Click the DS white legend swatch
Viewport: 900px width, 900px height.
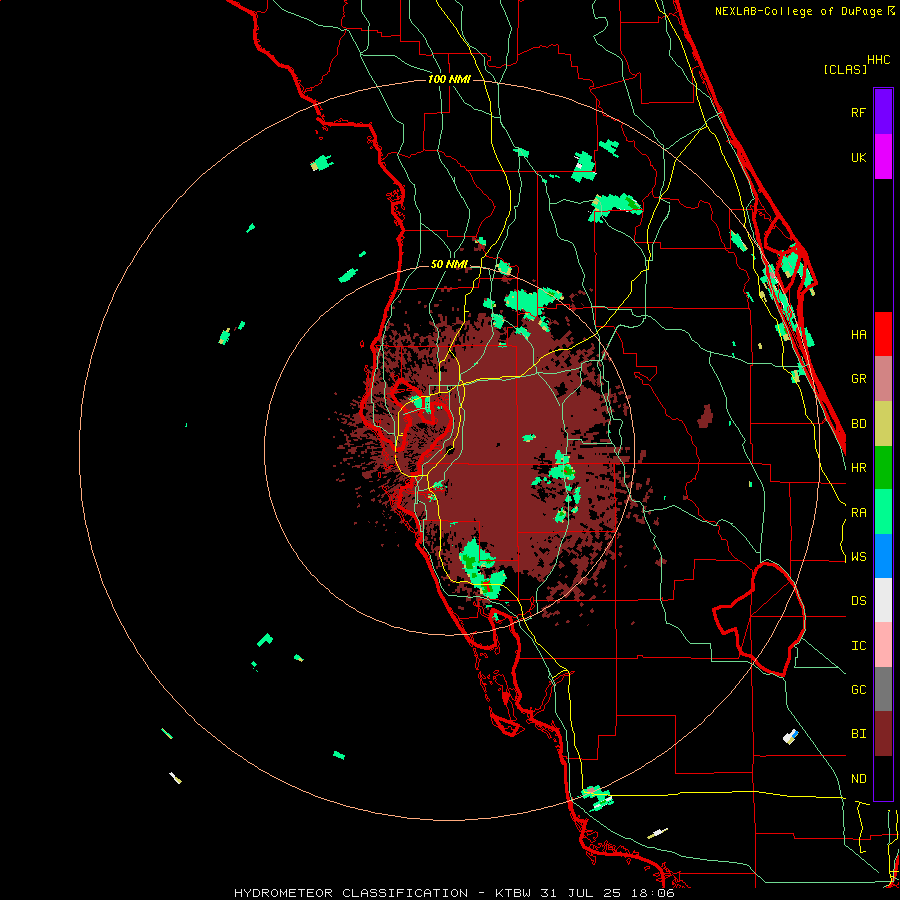pyautogui.click(x=883, y=600)
